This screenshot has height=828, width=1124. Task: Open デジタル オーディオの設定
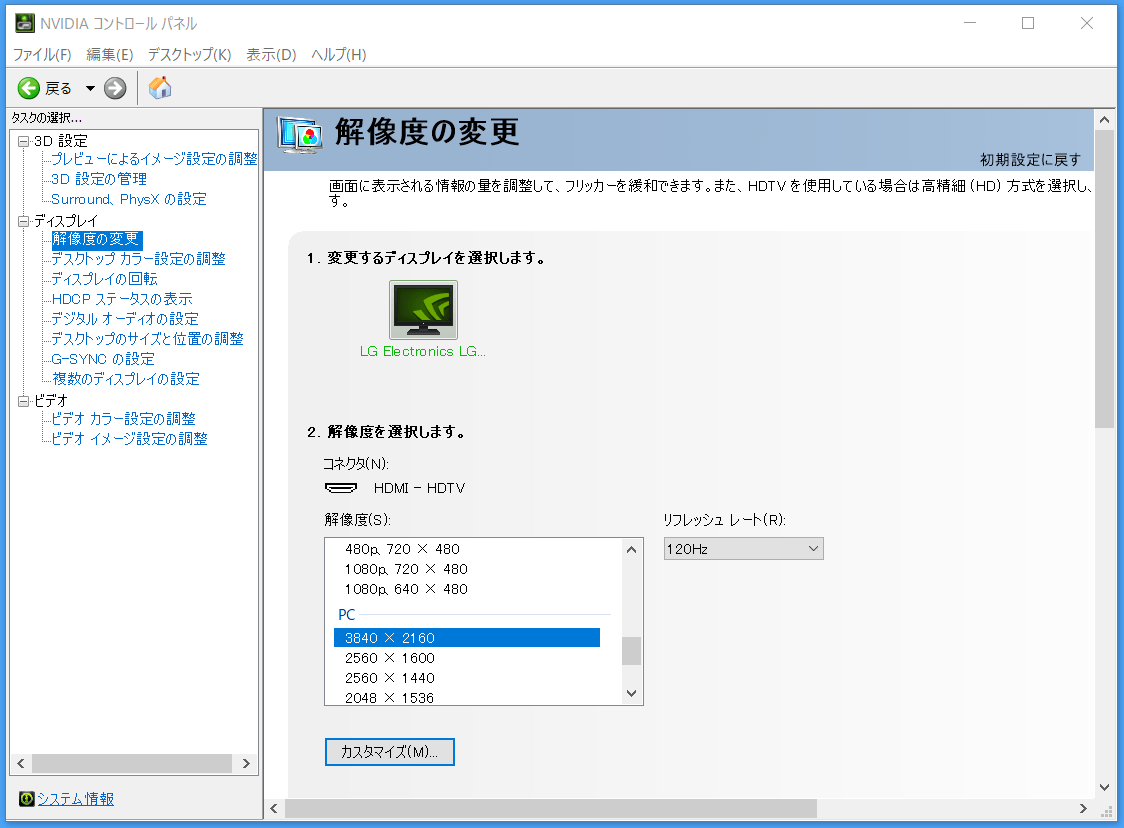(x=125, y=319)
